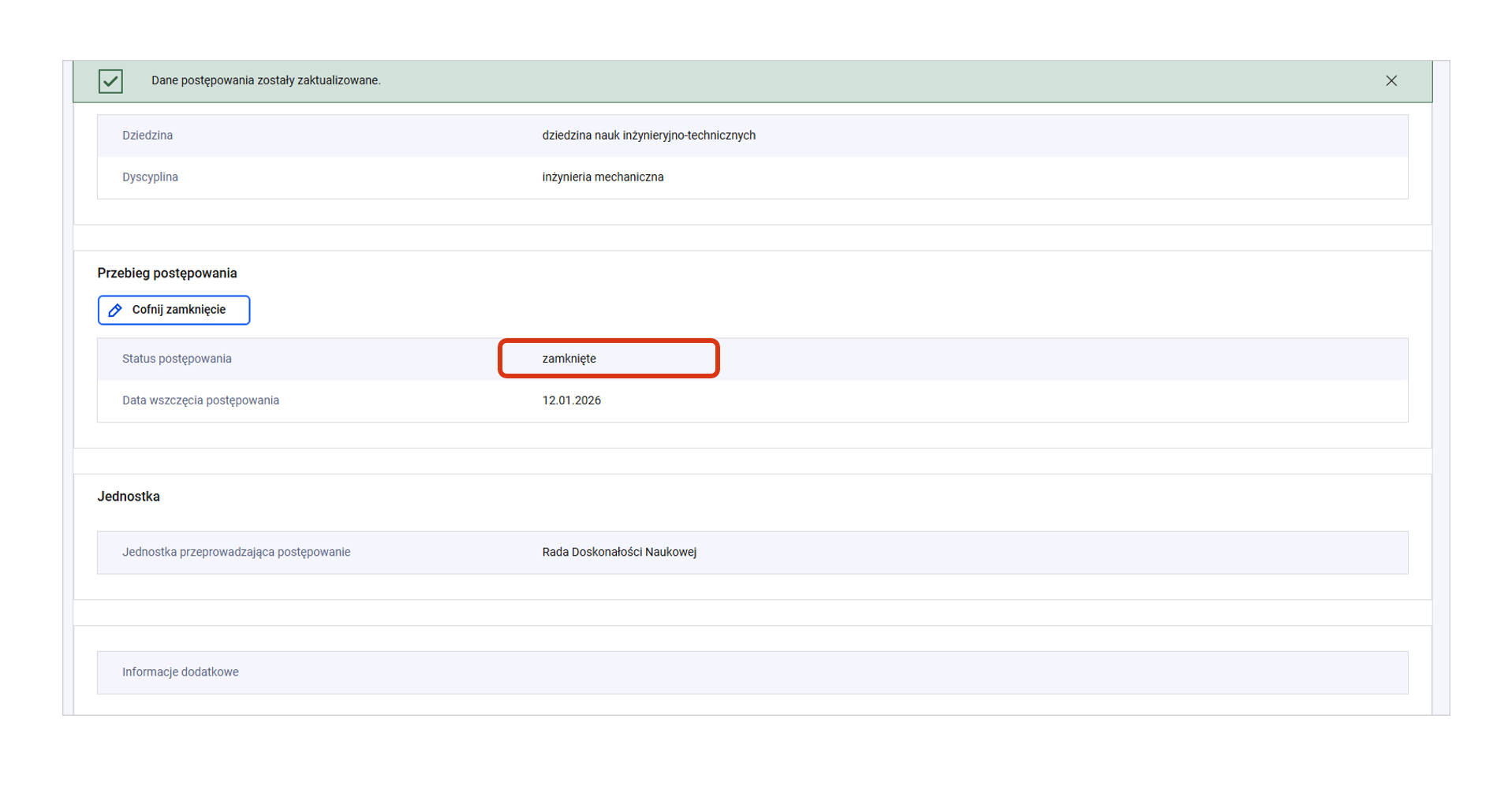
Task: Dismiss the update notification with the X
Action: (1391, 81)
